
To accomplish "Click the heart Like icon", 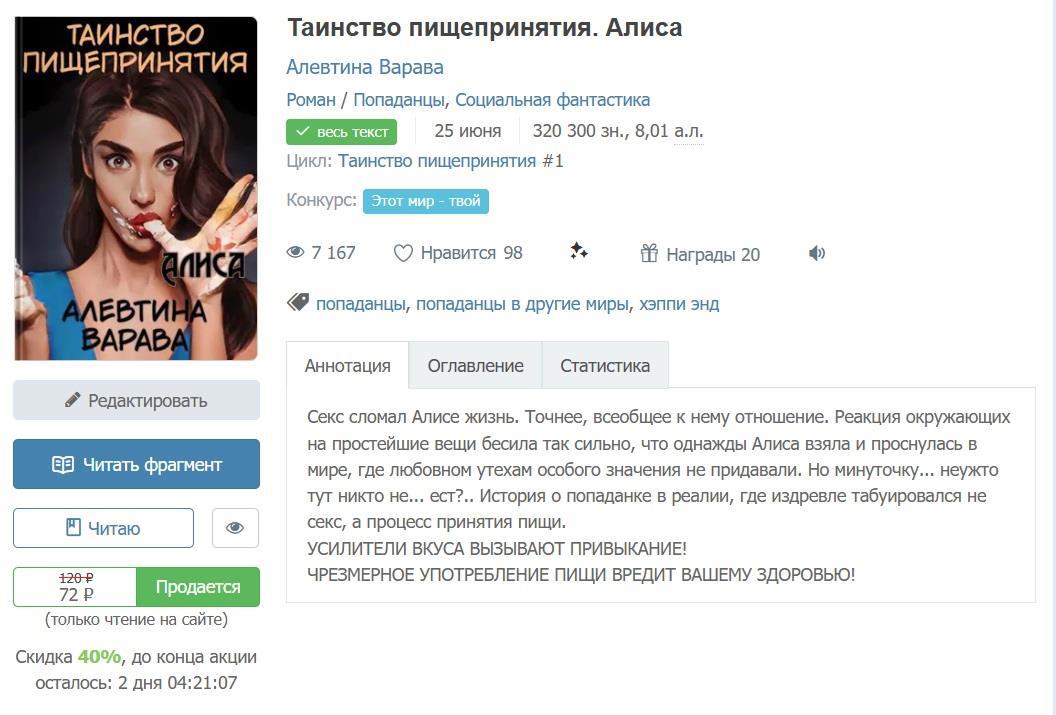I will [x=403, y=253].
